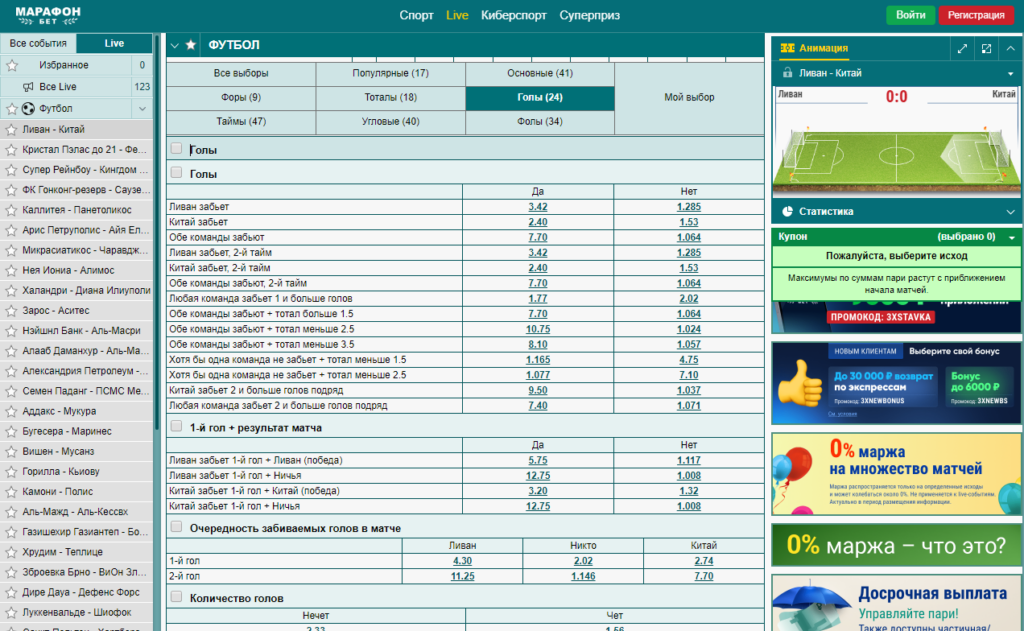Open the 0% маржа – что это? banner

coord(896,545)
